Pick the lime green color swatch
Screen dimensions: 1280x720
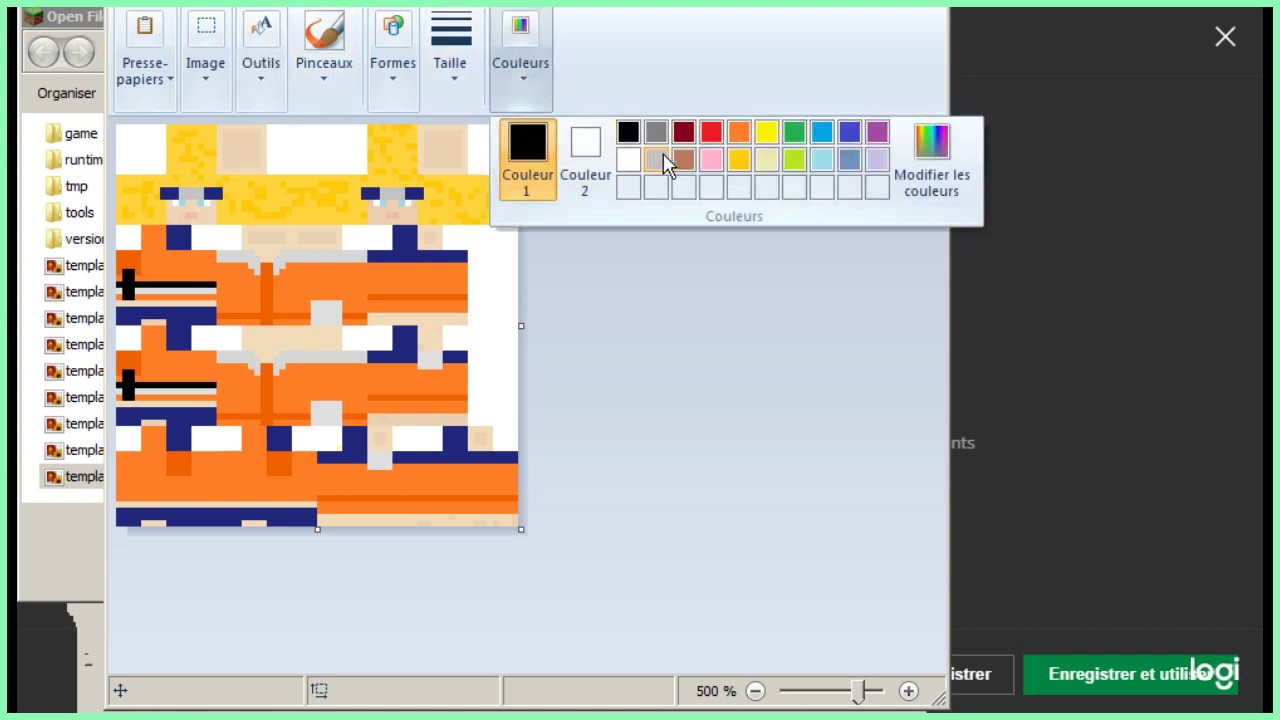tap(794, 159)
